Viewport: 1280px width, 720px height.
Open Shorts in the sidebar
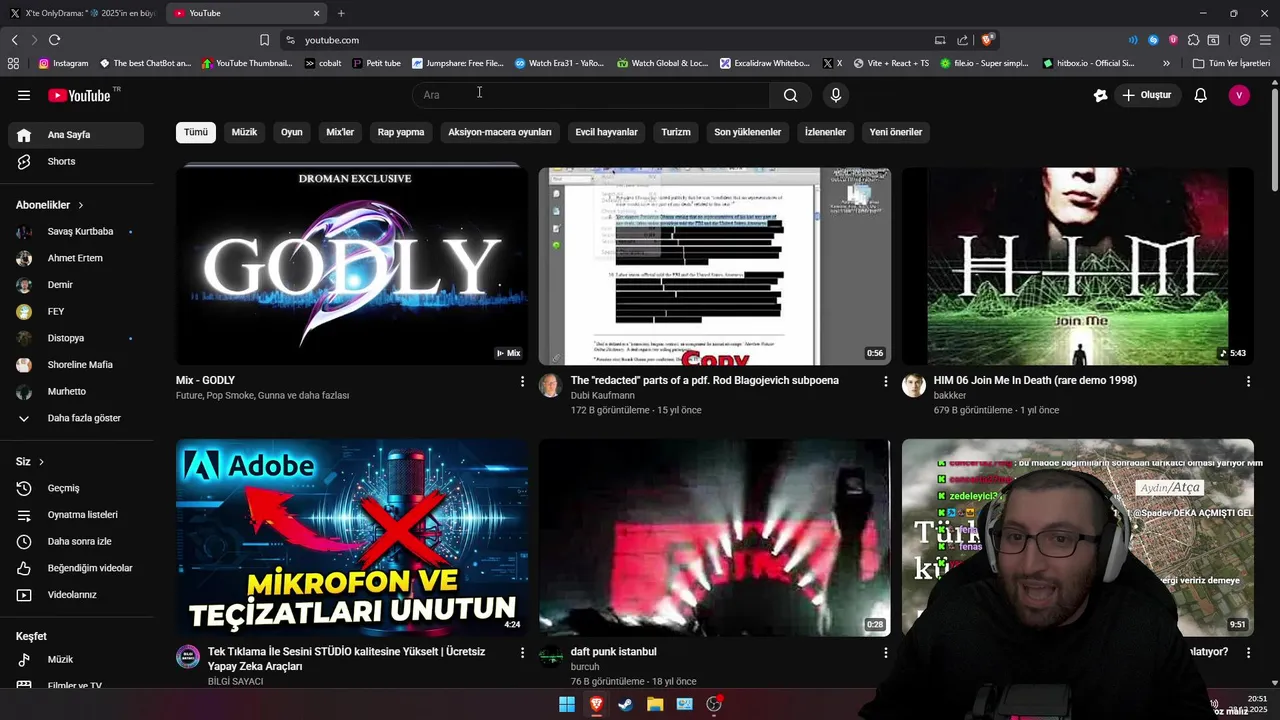(76, 161)
